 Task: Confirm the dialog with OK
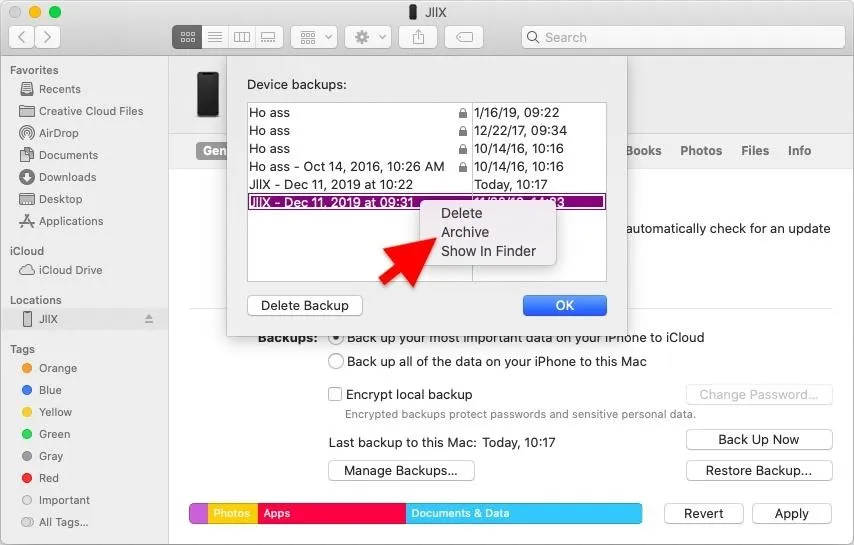point(565,305)
